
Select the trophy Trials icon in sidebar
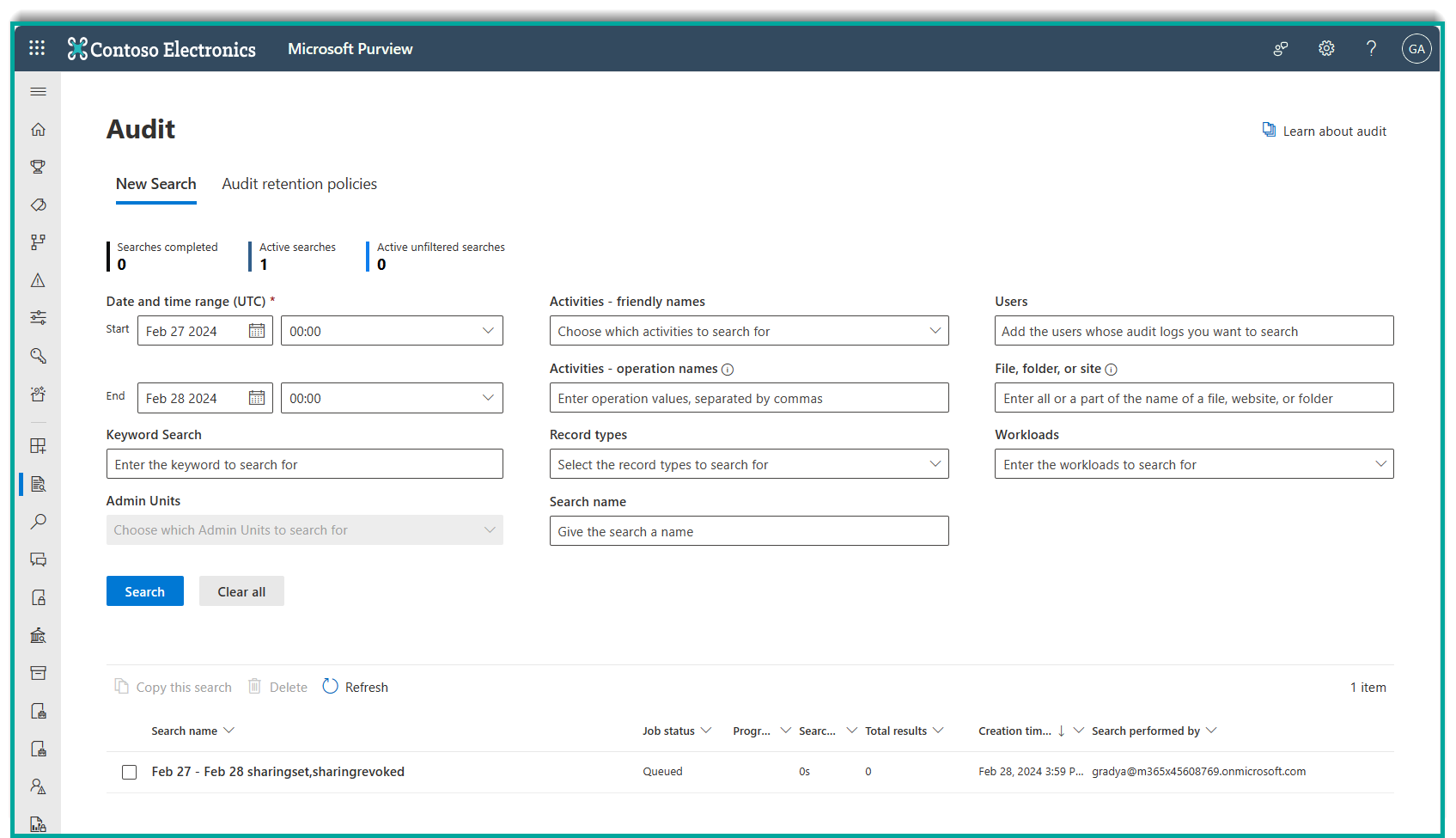[x=38, y=167]
